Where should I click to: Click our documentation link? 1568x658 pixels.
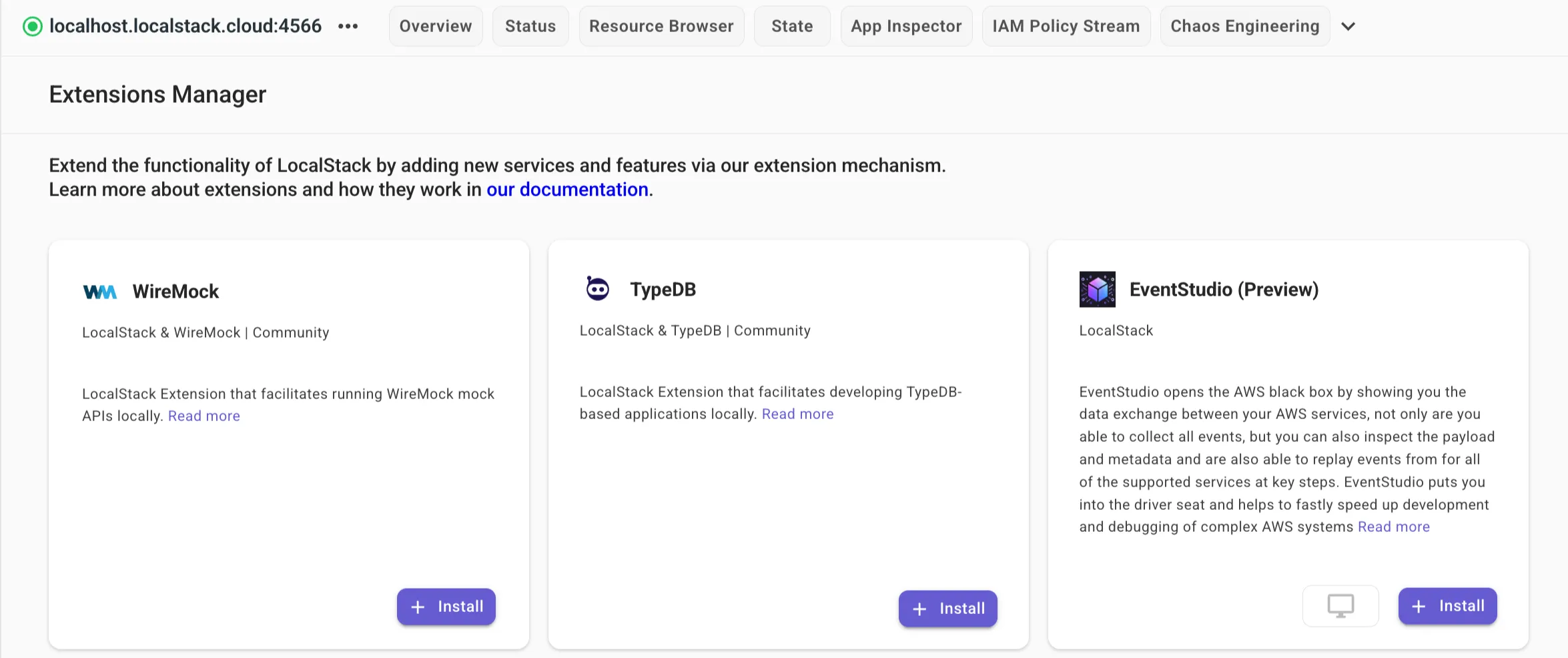tap(566, 190)
